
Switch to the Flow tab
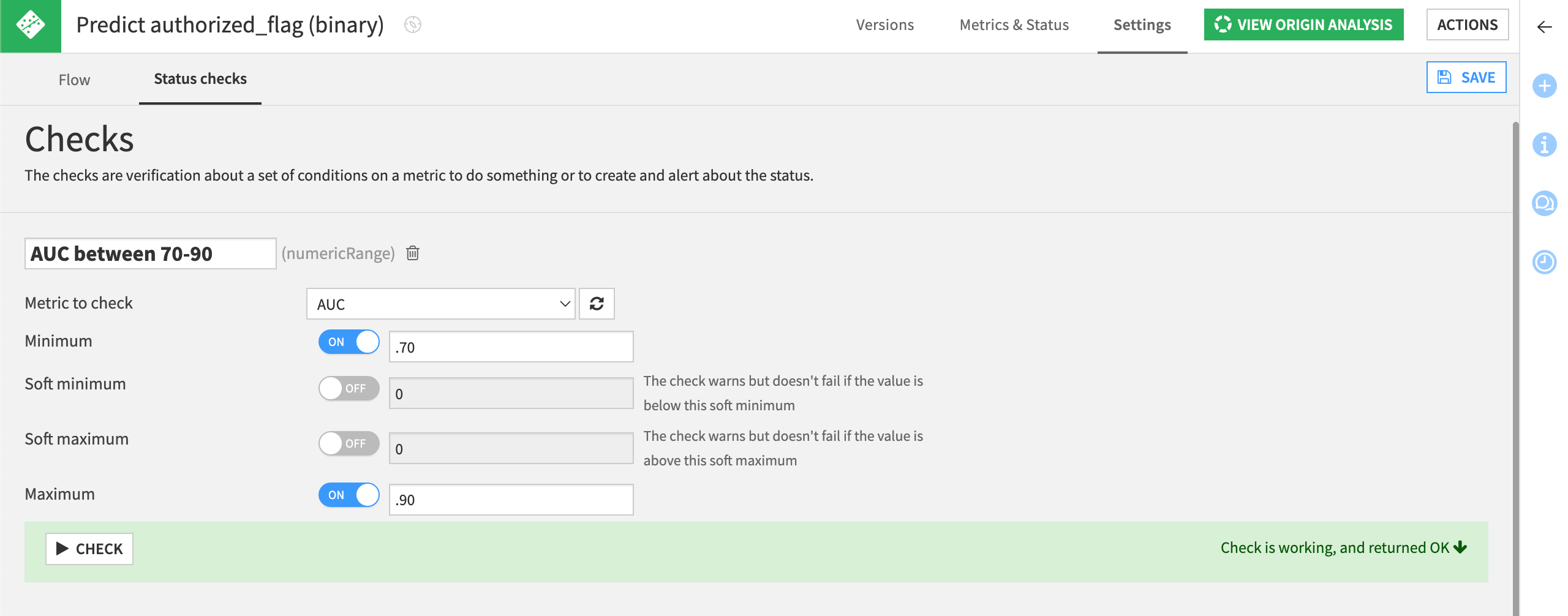pos(74,80)
